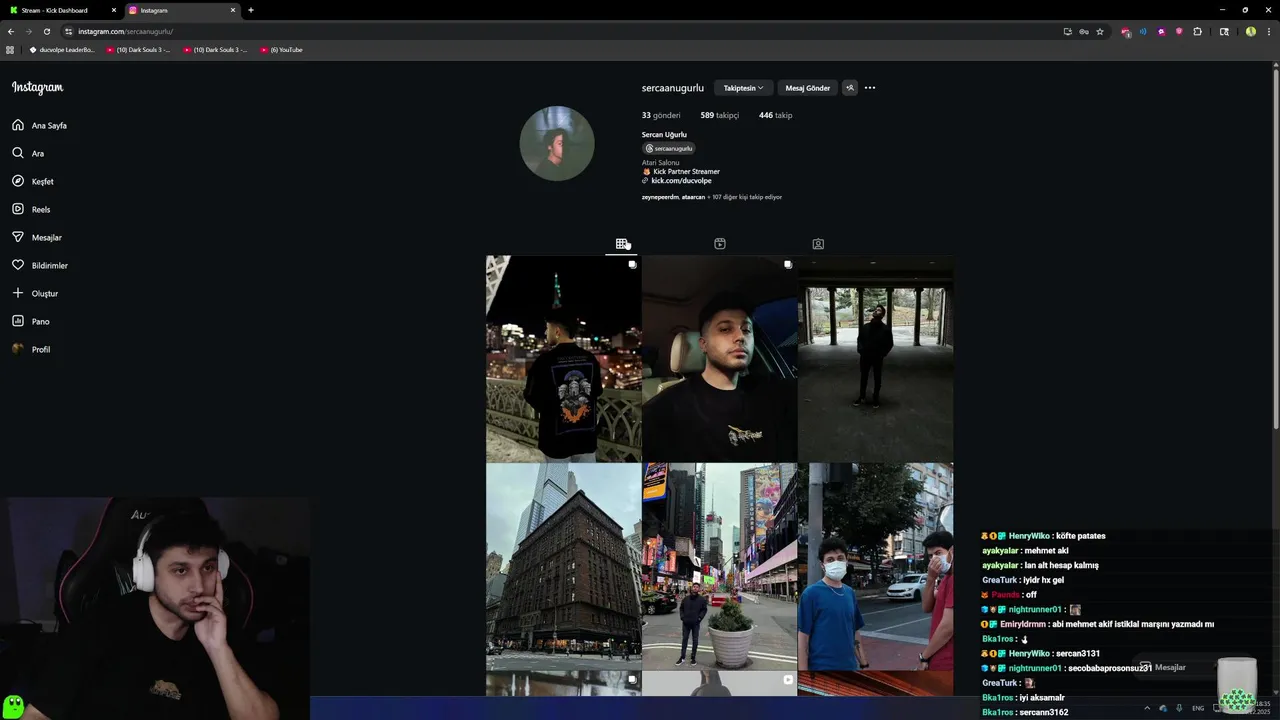Click the Sercan Uğurlu display name
This screenshot has height=720, width=1280.
tap(664, 135)
